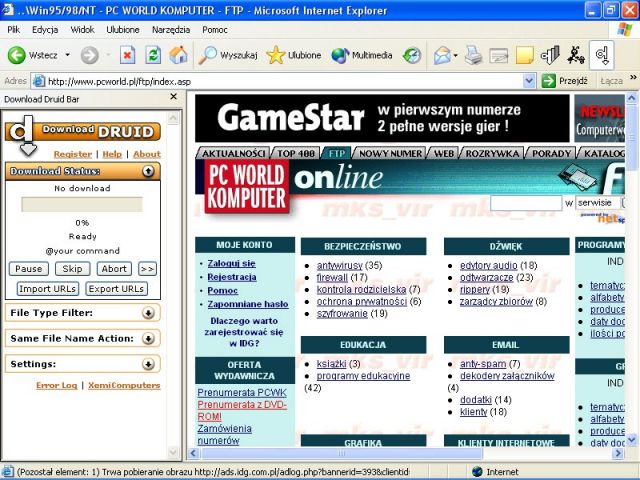
Task: Click the Messenger figure toolbar icon
Action: (x=576, y=55)
